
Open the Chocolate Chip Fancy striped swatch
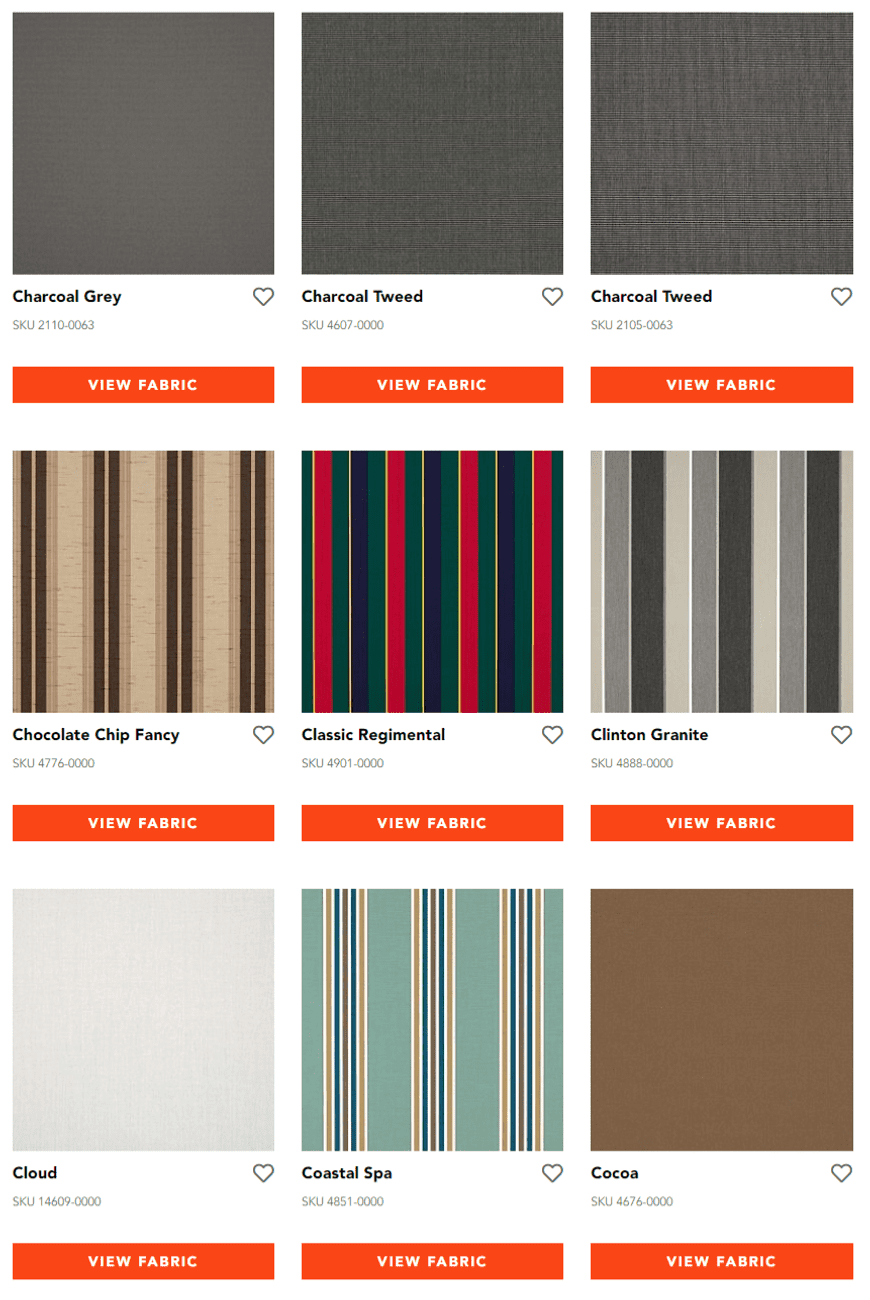[x=143, y=581]
